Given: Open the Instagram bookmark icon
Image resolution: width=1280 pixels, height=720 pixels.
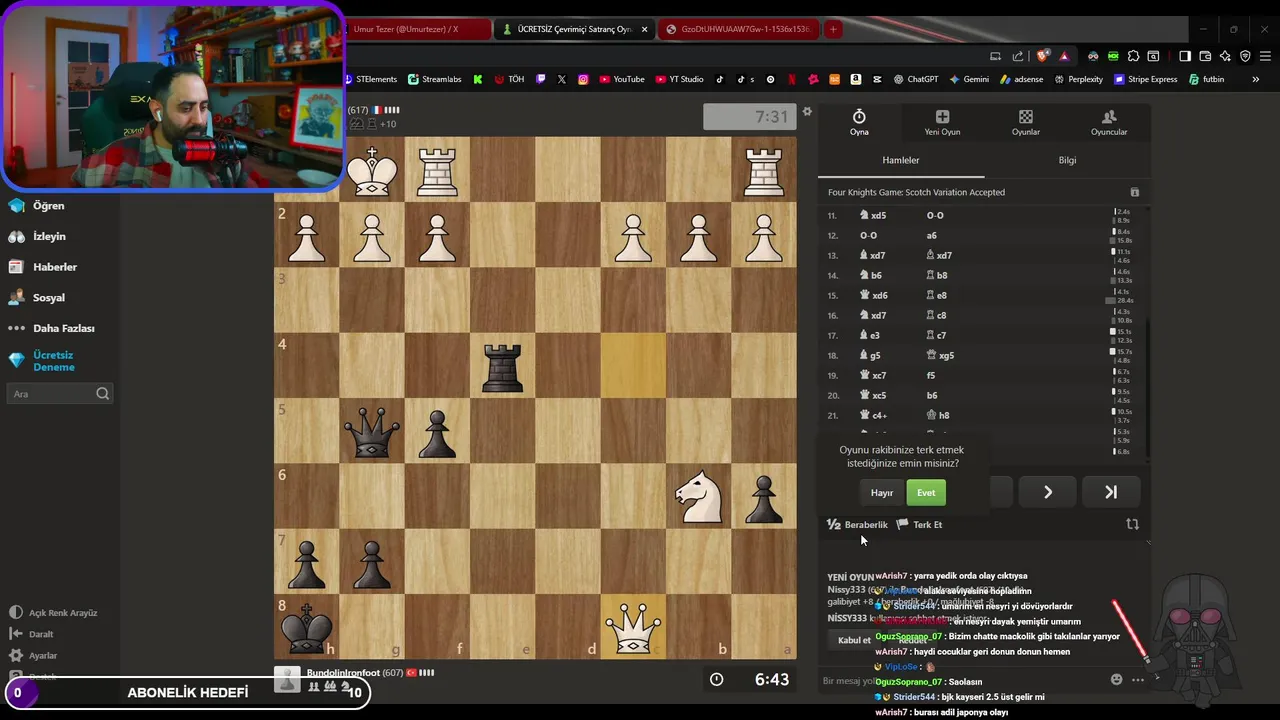Looking at the screenshot, I should (584, 79).
